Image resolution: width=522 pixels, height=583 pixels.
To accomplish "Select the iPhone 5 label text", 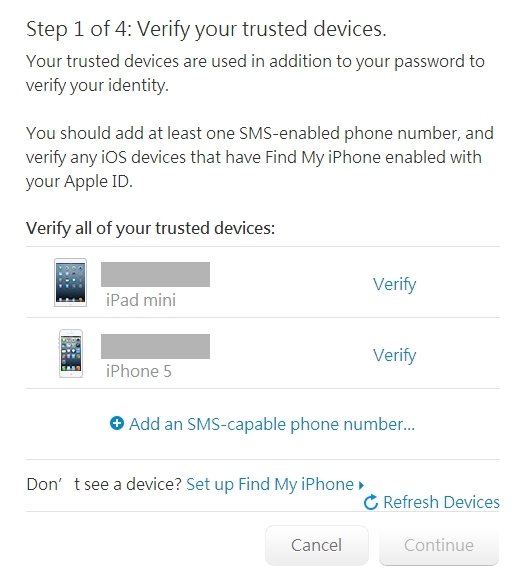I will (x=139, y=371).
